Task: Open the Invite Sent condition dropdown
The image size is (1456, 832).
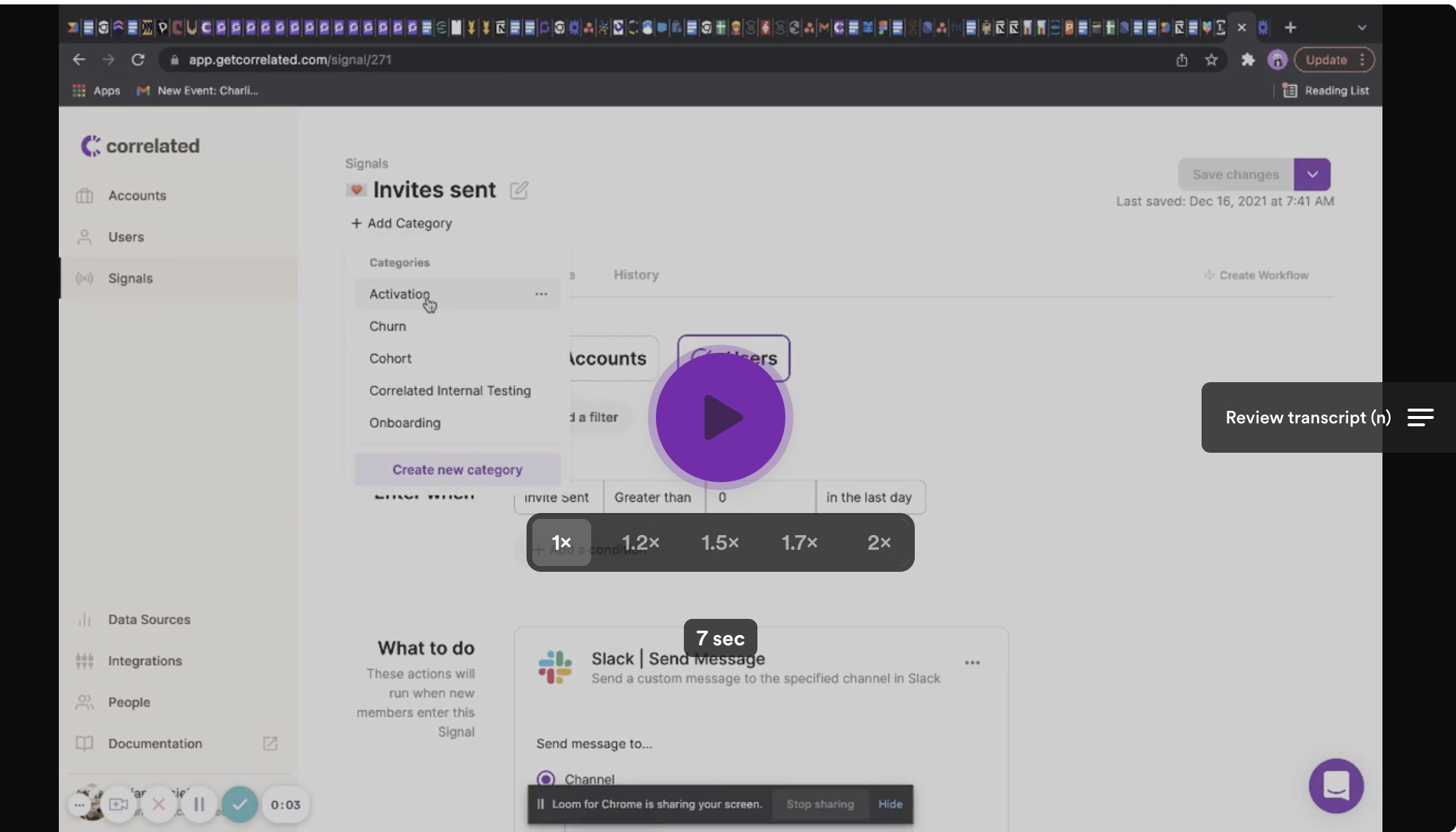Action: point(559,498)
